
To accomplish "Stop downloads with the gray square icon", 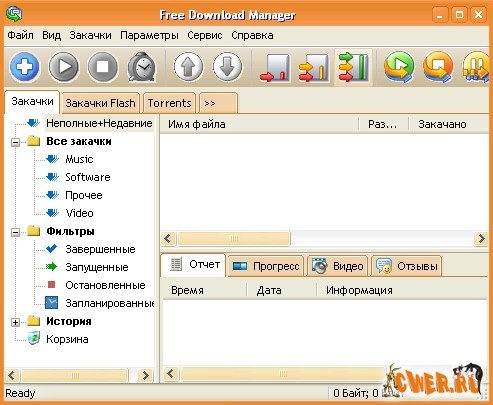I will coord(103,67).
